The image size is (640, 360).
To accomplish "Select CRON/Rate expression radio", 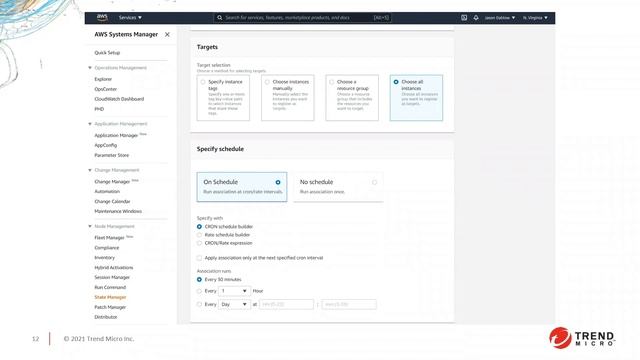I will [x=199, y=243].
